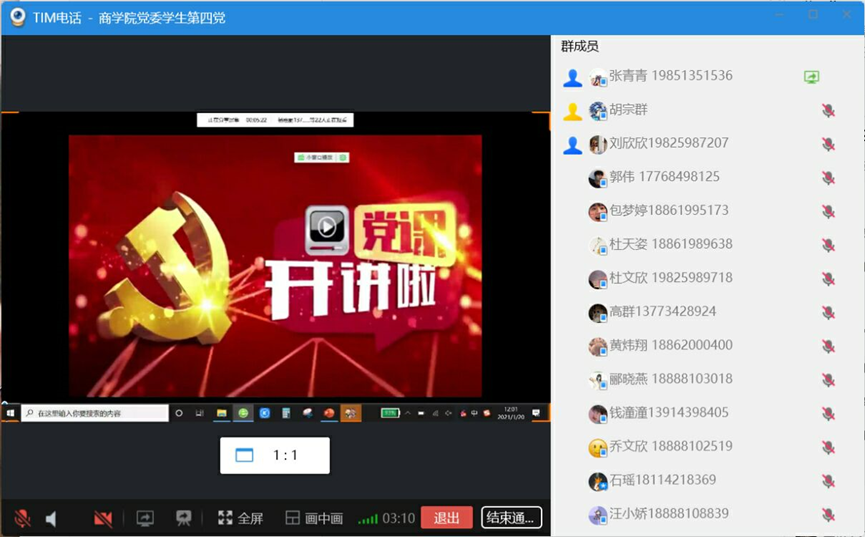Click the blue person icon beside 刘欣欣
Image resolution: width=865 pixels, height=537 pixels.
point(573,145)
